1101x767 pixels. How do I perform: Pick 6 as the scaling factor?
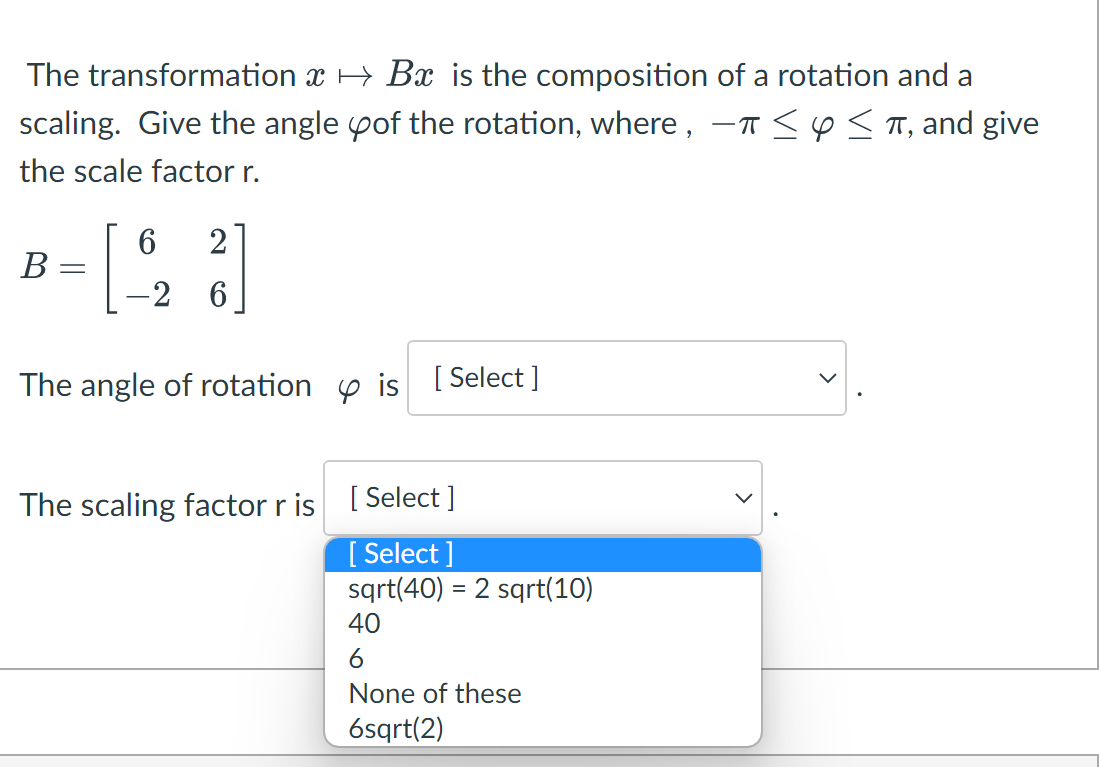356,658
